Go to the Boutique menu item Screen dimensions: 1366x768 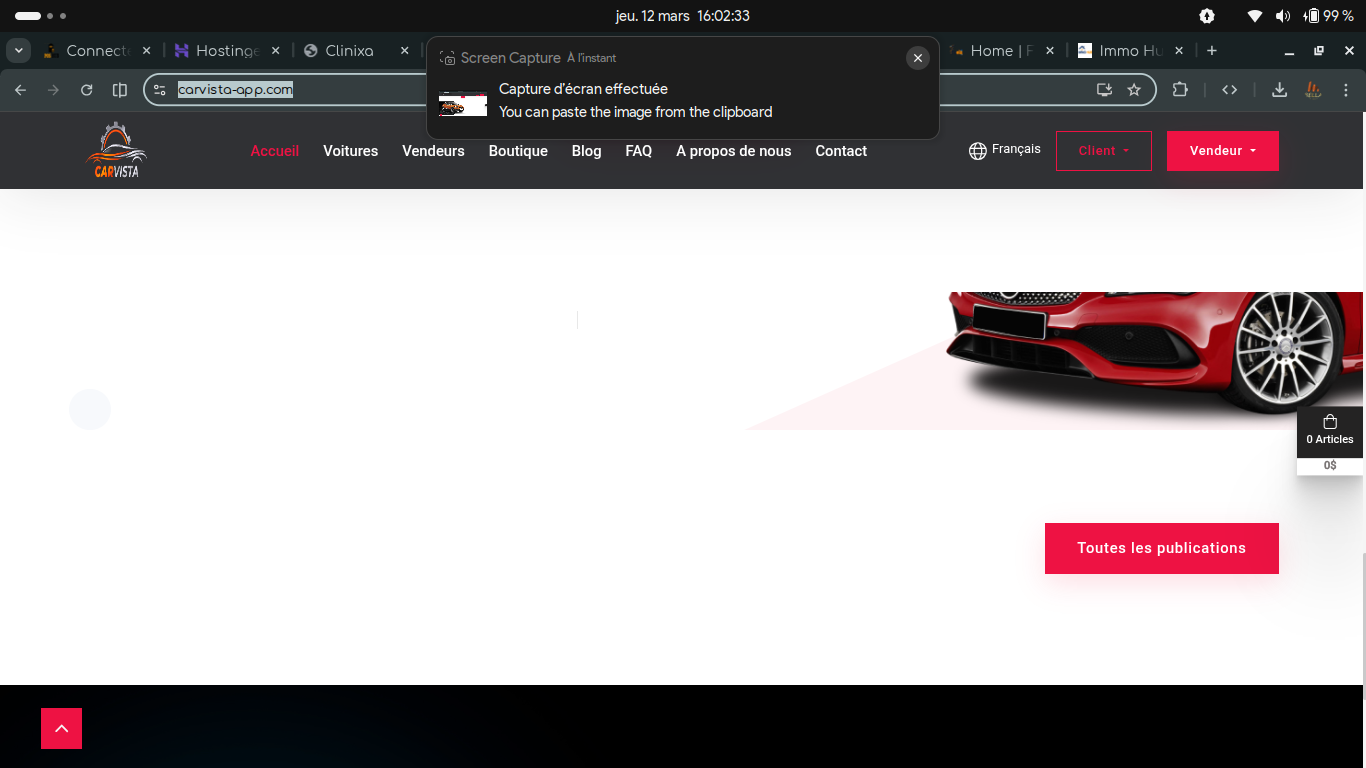(x=518, y=151)
